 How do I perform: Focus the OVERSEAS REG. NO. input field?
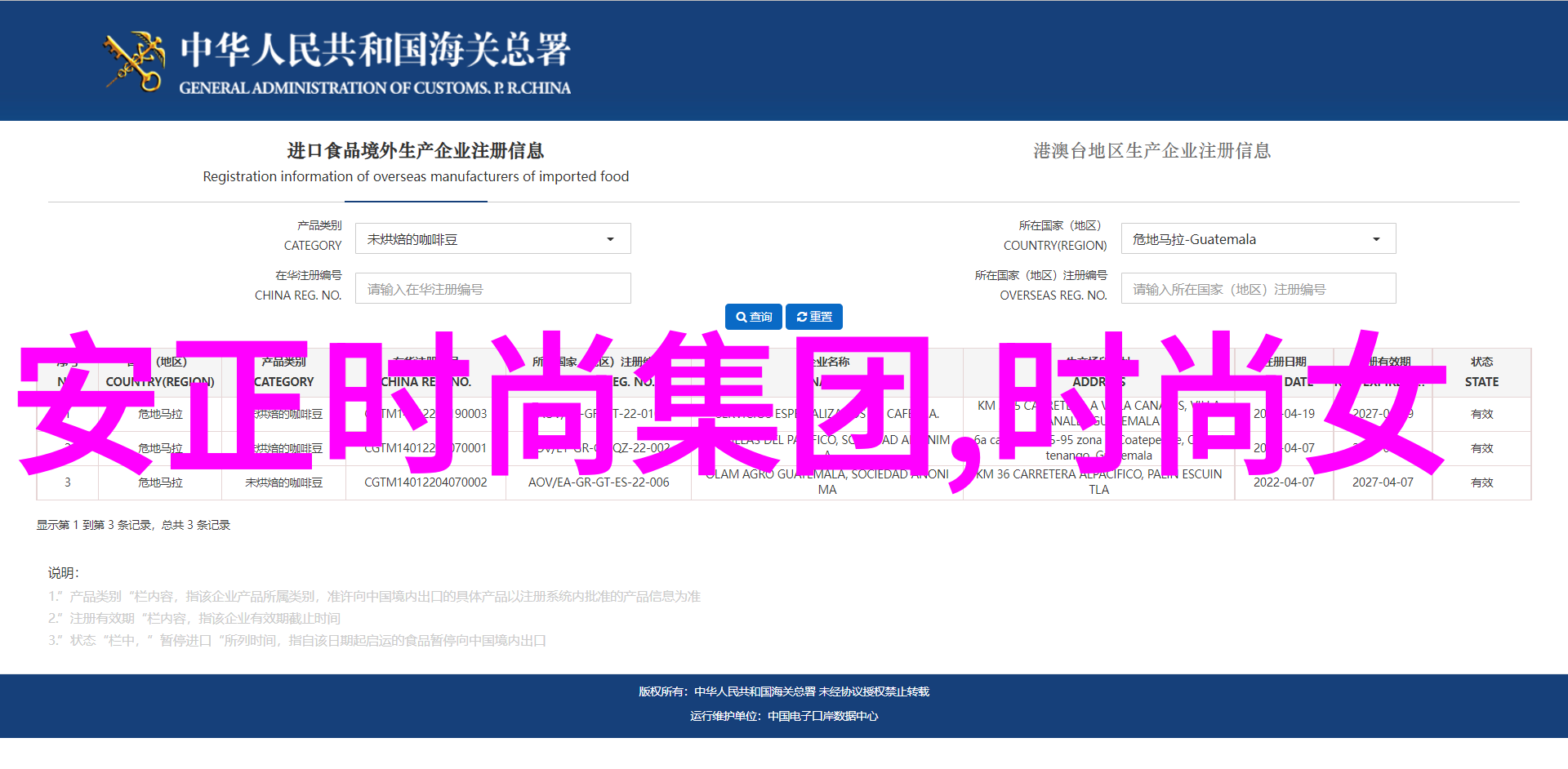pos(1258,289)
